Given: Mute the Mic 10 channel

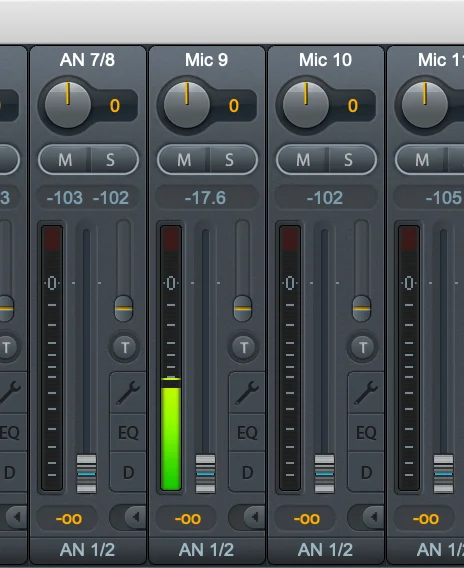Looking at the screenshot, I should tap(303, 160).
